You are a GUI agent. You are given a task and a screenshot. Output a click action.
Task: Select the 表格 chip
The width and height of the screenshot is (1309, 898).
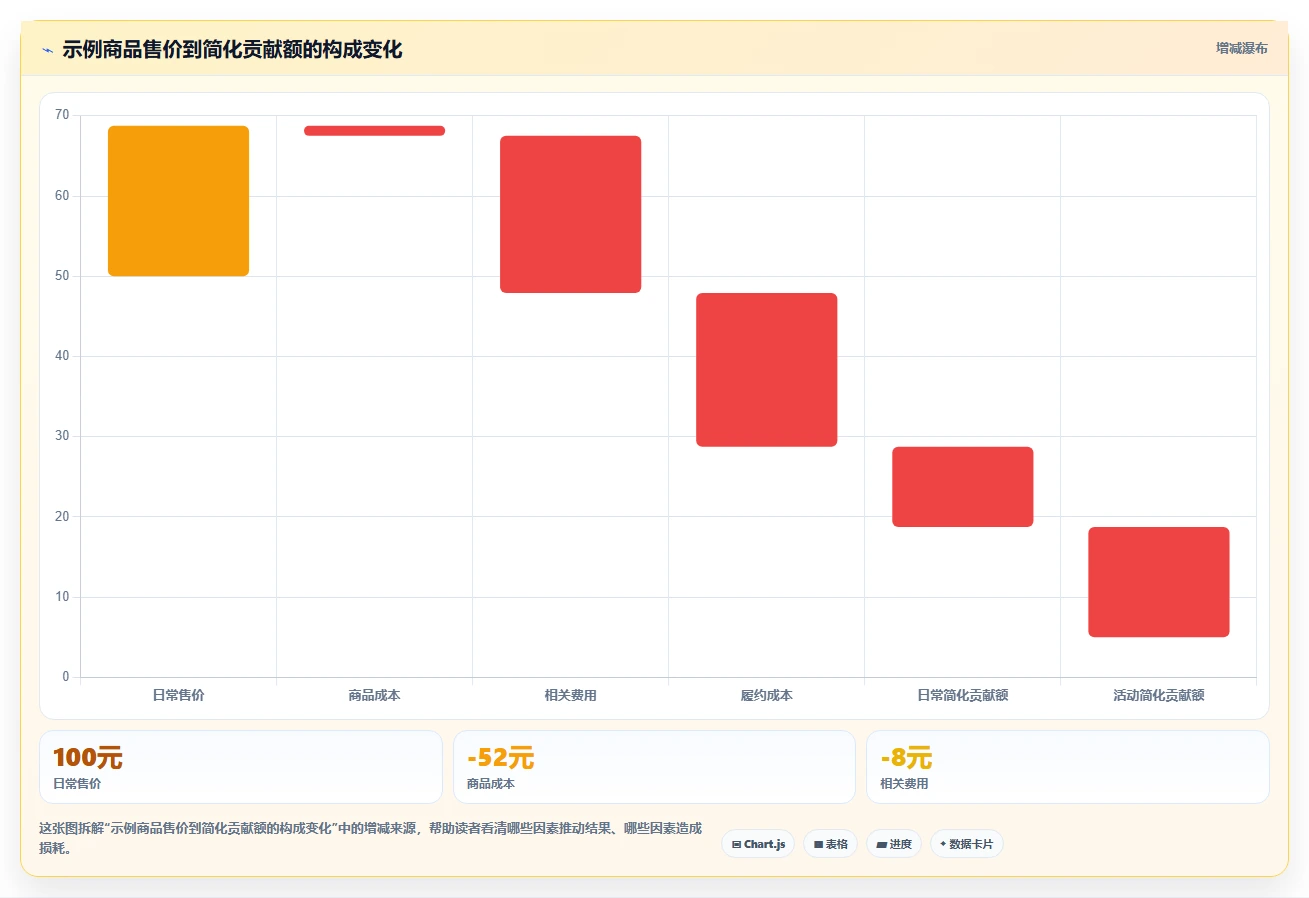tap(830, 844)
